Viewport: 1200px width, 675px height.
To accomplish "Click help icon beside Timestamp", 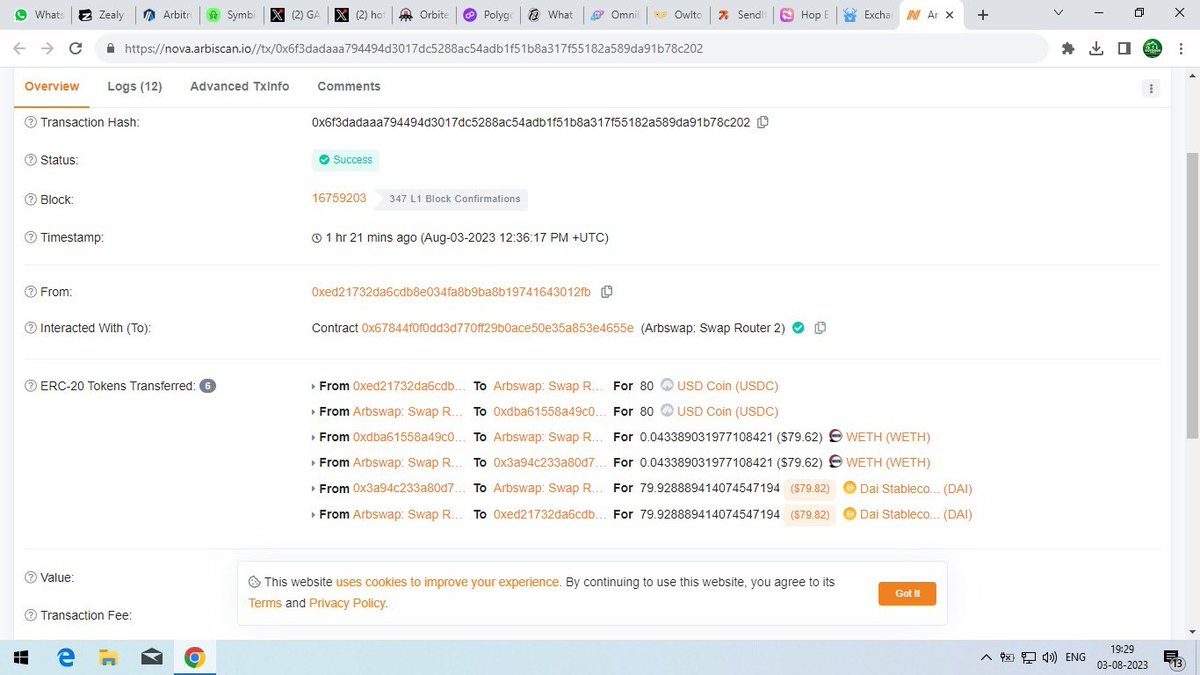I will click(31, 238).
